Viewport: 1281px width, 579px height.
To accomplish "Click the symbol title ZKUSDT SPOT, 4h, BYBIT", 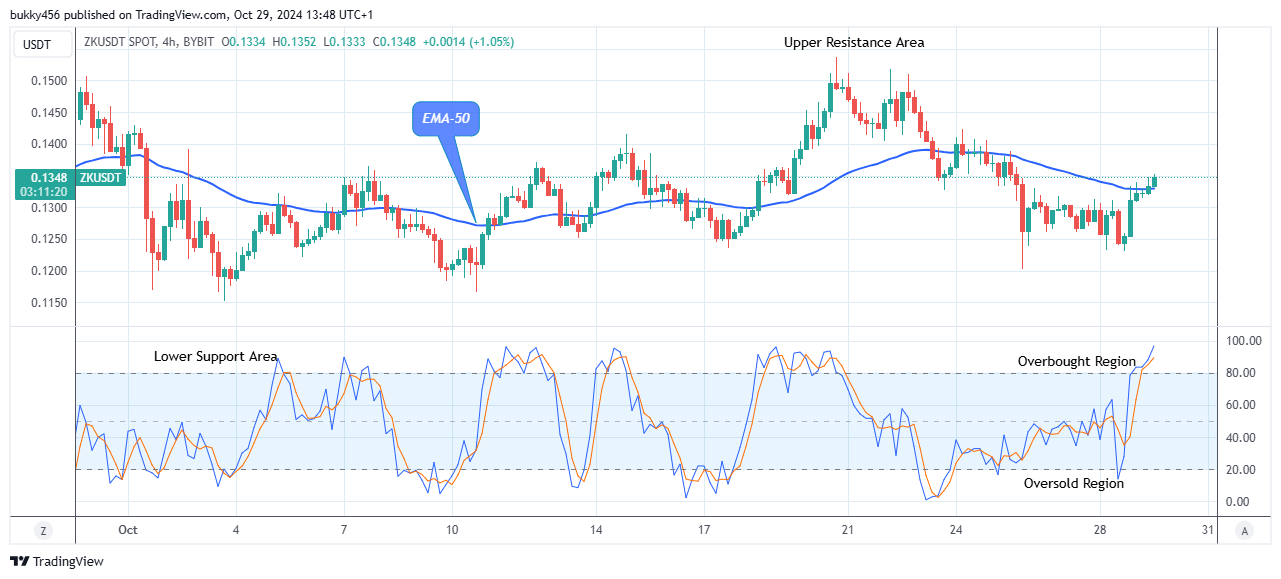I will pos(150,42).
